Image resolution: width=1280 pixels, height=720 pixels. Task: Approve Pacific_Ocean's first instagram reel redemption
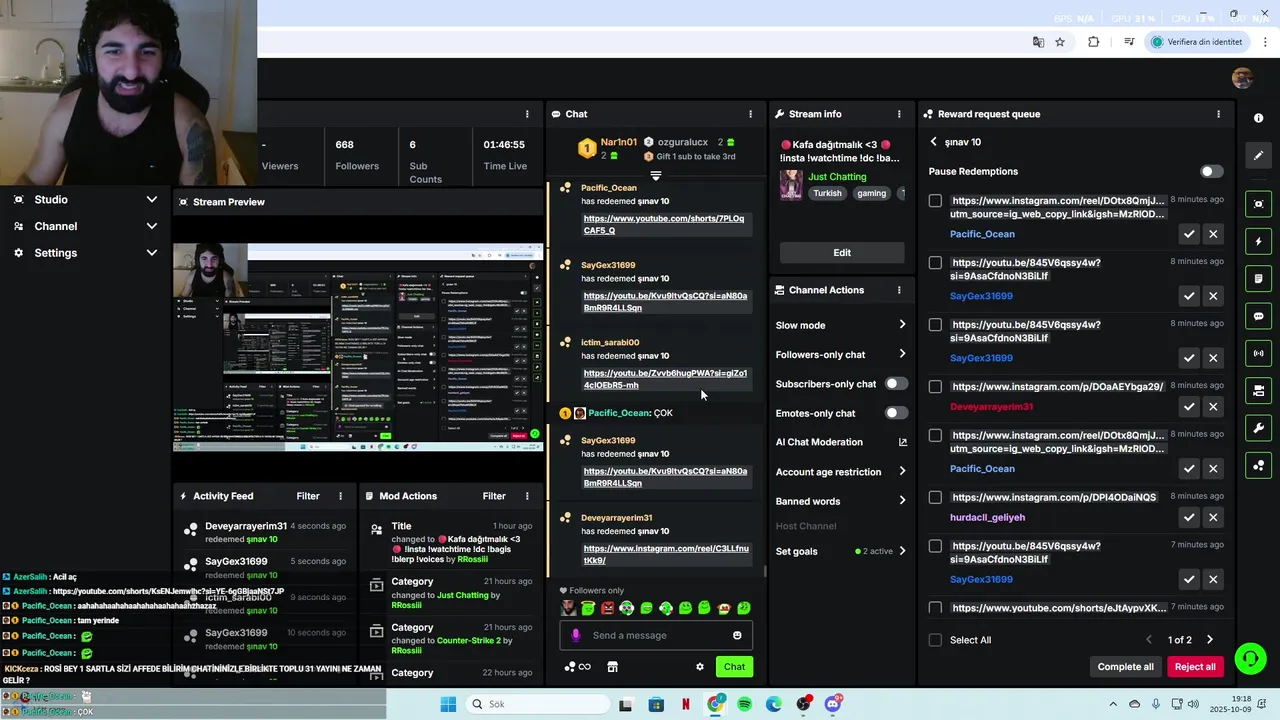click(x=1189, y=234)
